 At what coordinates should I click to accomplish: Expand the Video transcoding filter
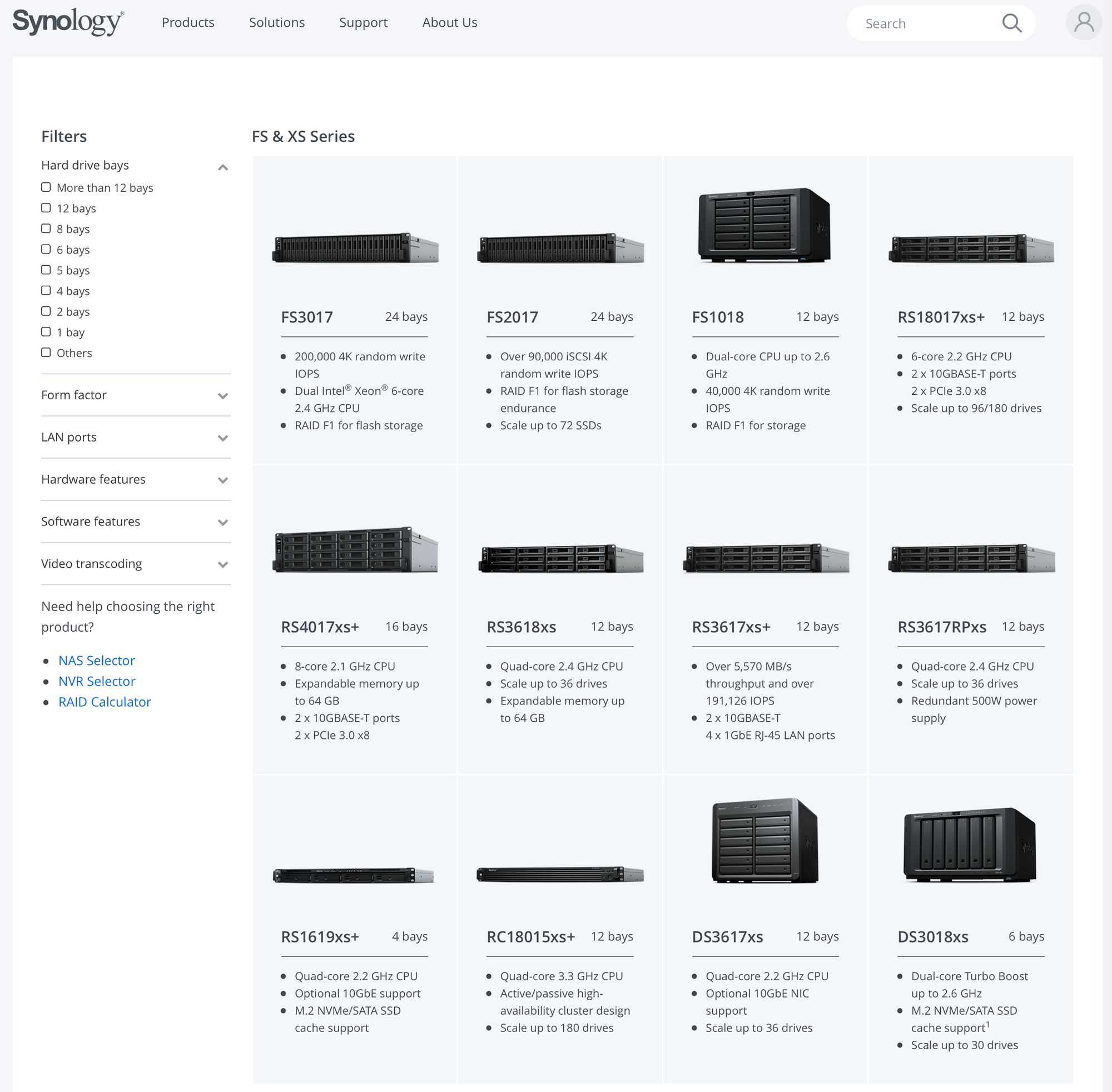[222, 564]
